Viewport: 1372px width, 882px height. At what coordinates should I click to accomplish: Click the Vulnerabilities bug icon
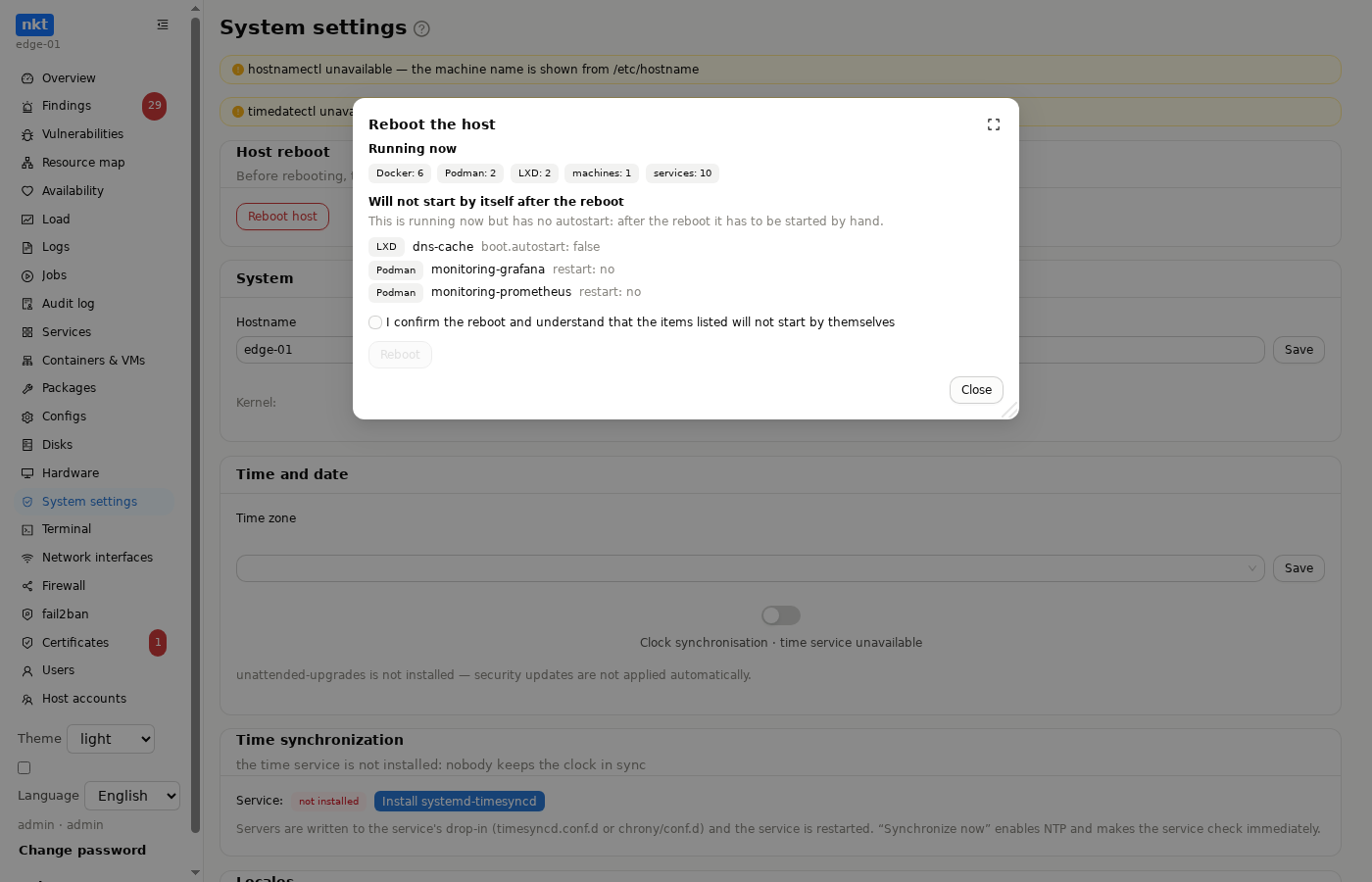27,134
